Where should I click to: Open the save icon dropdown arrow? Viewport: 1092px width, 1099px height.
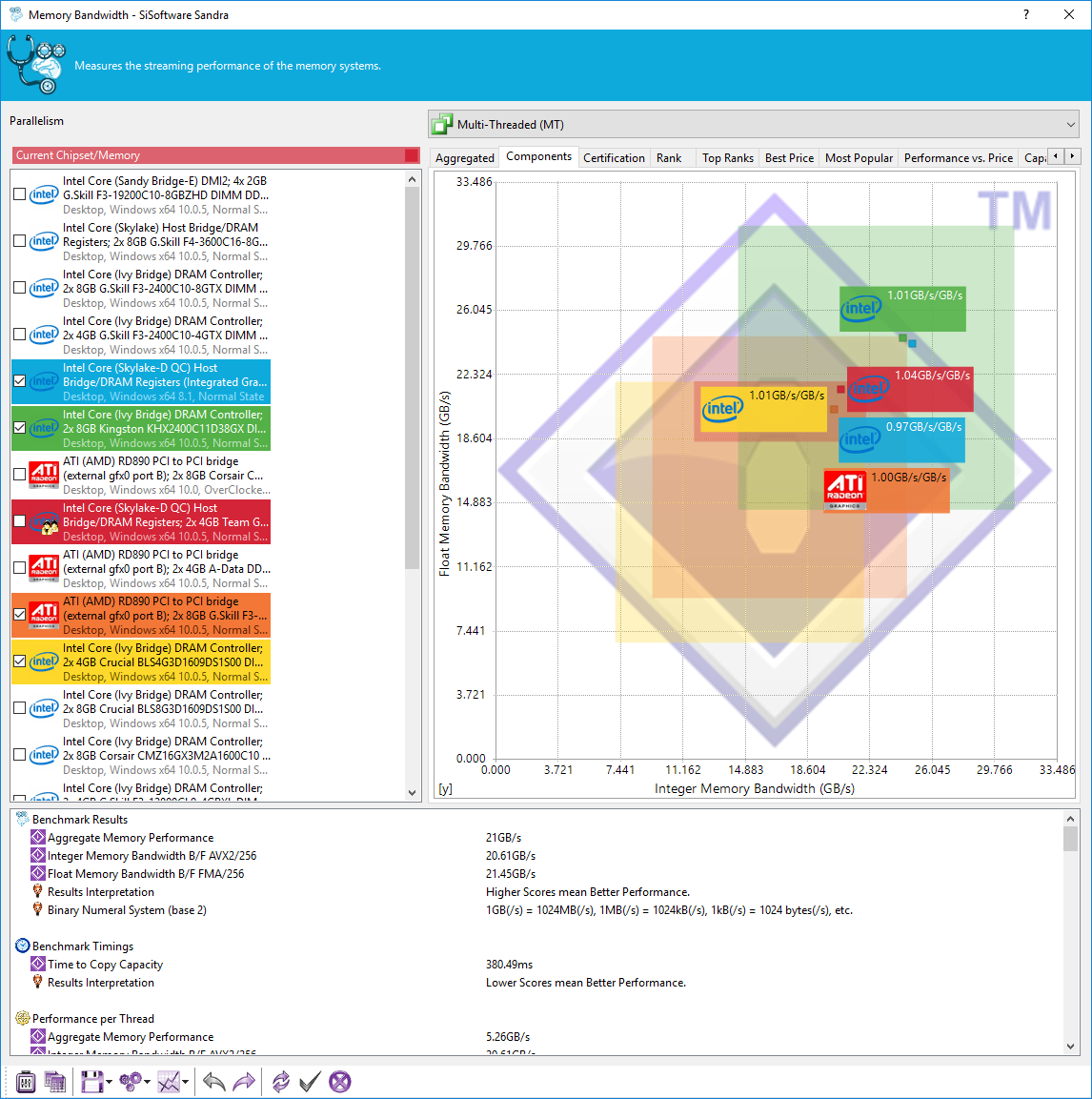(109, 1082)
